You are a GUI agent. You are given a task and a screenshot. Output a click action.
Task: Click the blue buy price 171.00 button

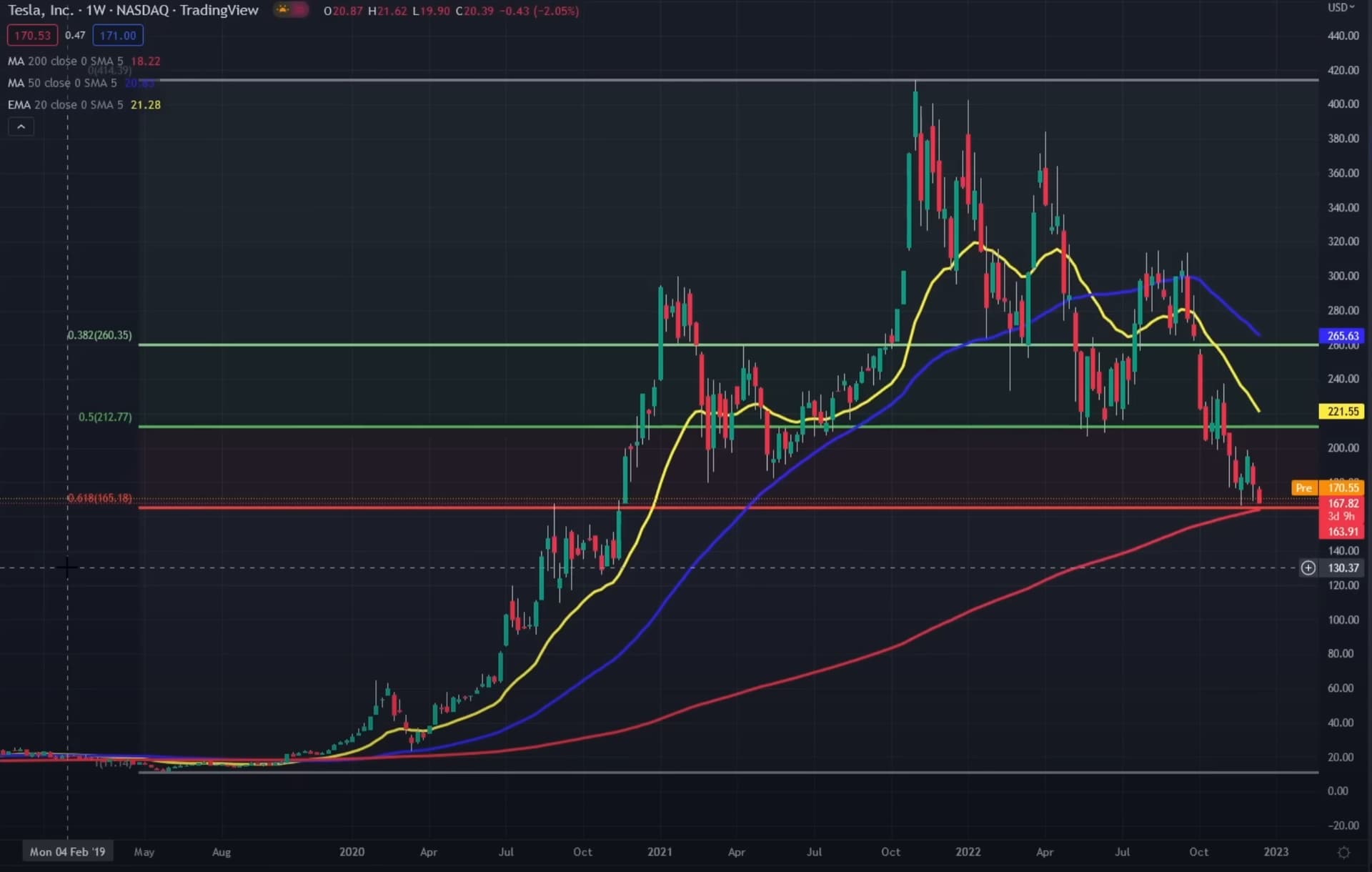tap(118, 35)
